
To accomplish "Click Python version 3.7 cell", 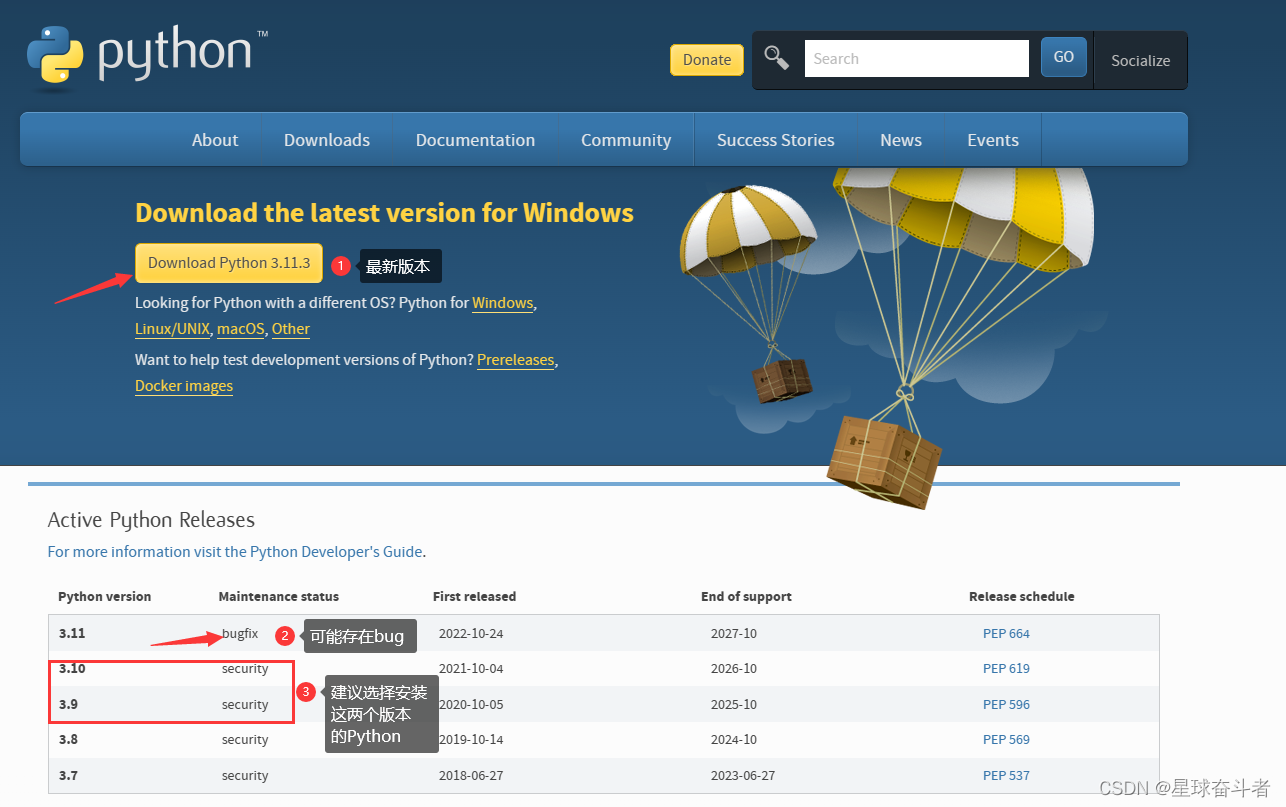I will tap(68, 775).
